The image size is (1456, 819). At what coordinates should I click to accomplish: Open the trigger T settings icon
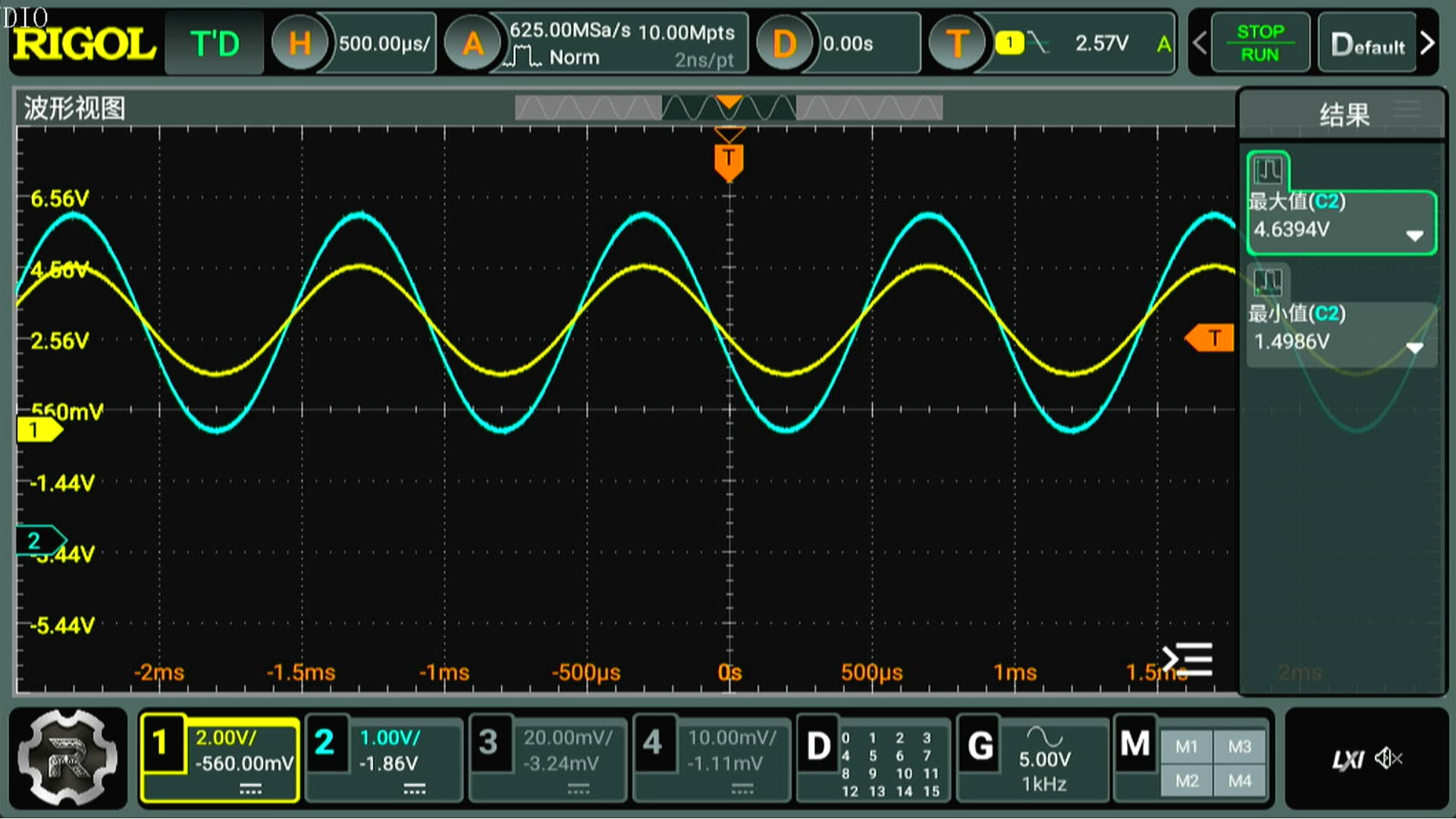tap(957, 43)
